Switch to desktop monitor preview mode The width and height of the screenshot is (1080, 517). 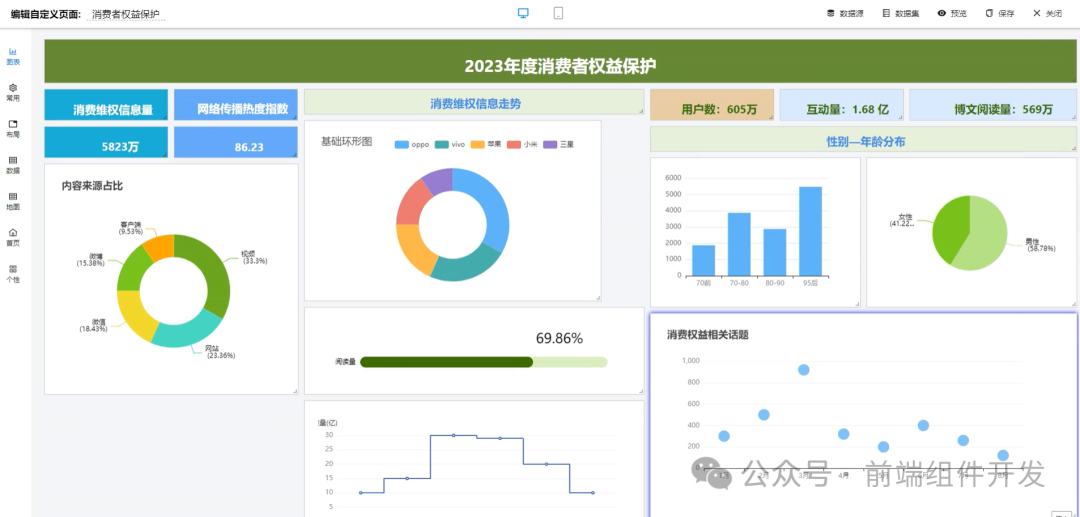(523, 13)
